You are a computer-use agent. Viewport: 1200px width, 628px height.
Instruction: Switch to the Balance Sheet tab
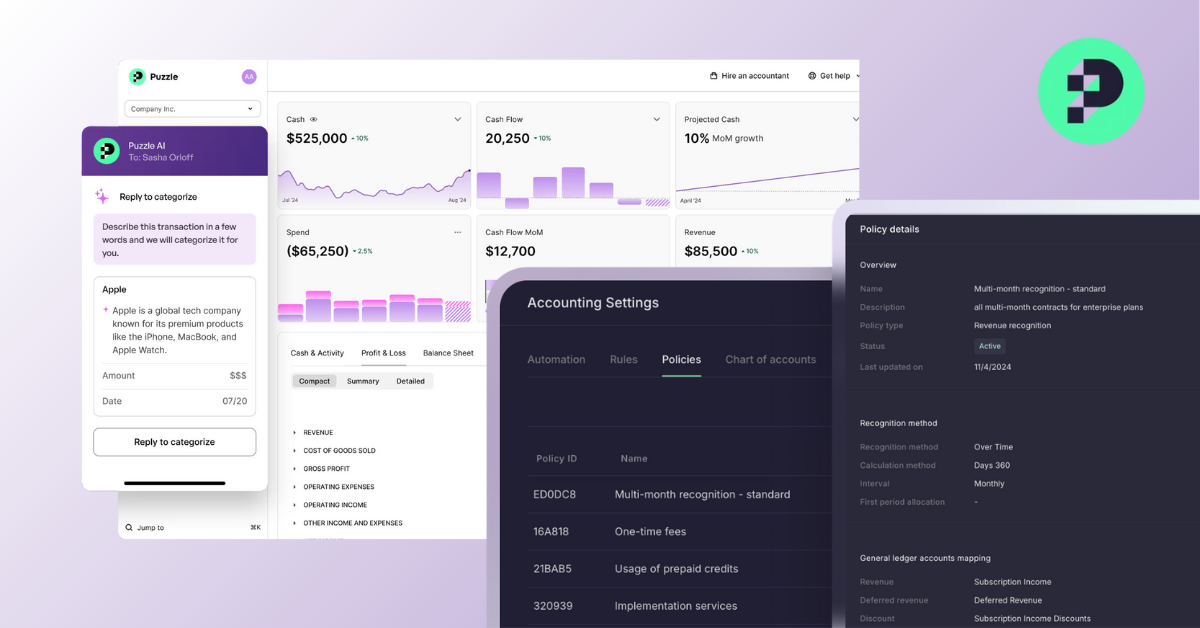(448, 353)
